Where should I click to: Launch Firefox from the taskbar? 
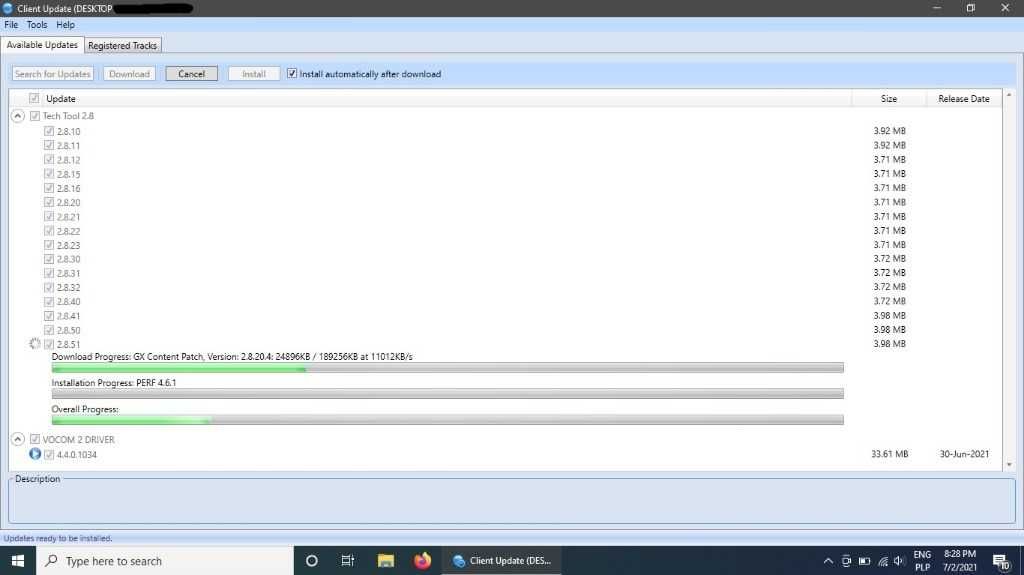(423, 561)
